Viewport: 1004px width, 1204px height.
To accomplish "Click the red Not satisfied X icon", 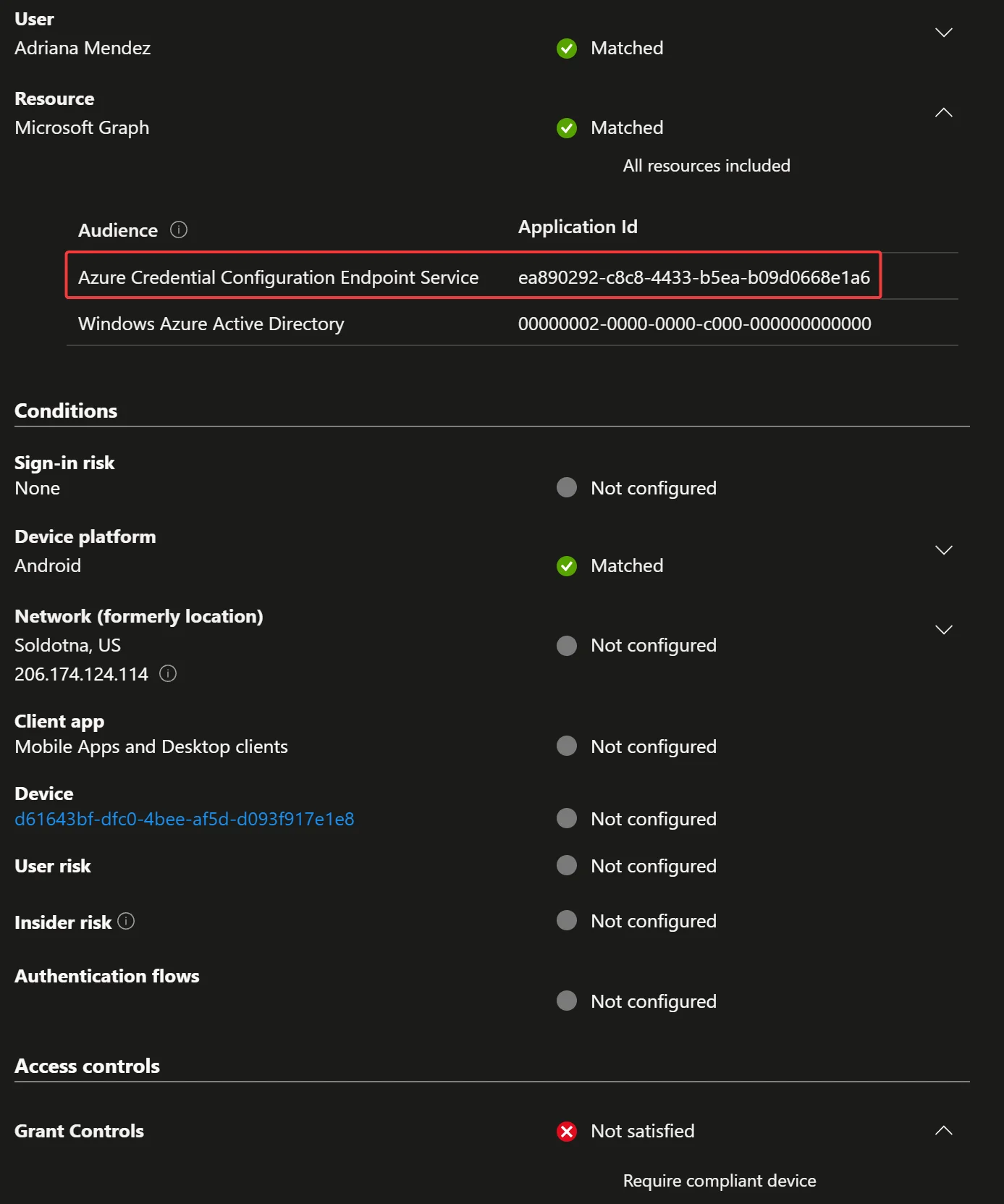I will pos(567,1131).
